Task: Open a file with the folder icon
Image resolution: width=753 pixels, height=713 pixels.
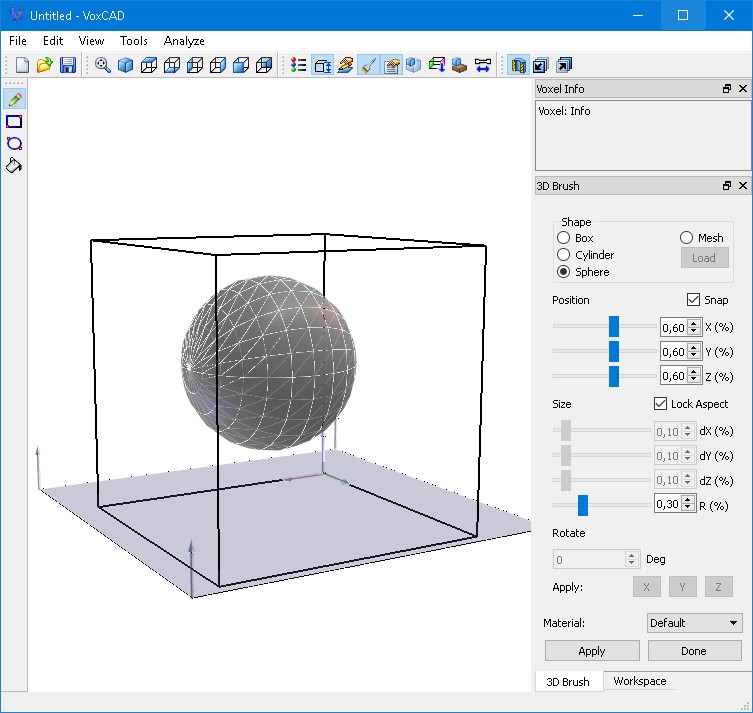Action: [x=45, y=65]
